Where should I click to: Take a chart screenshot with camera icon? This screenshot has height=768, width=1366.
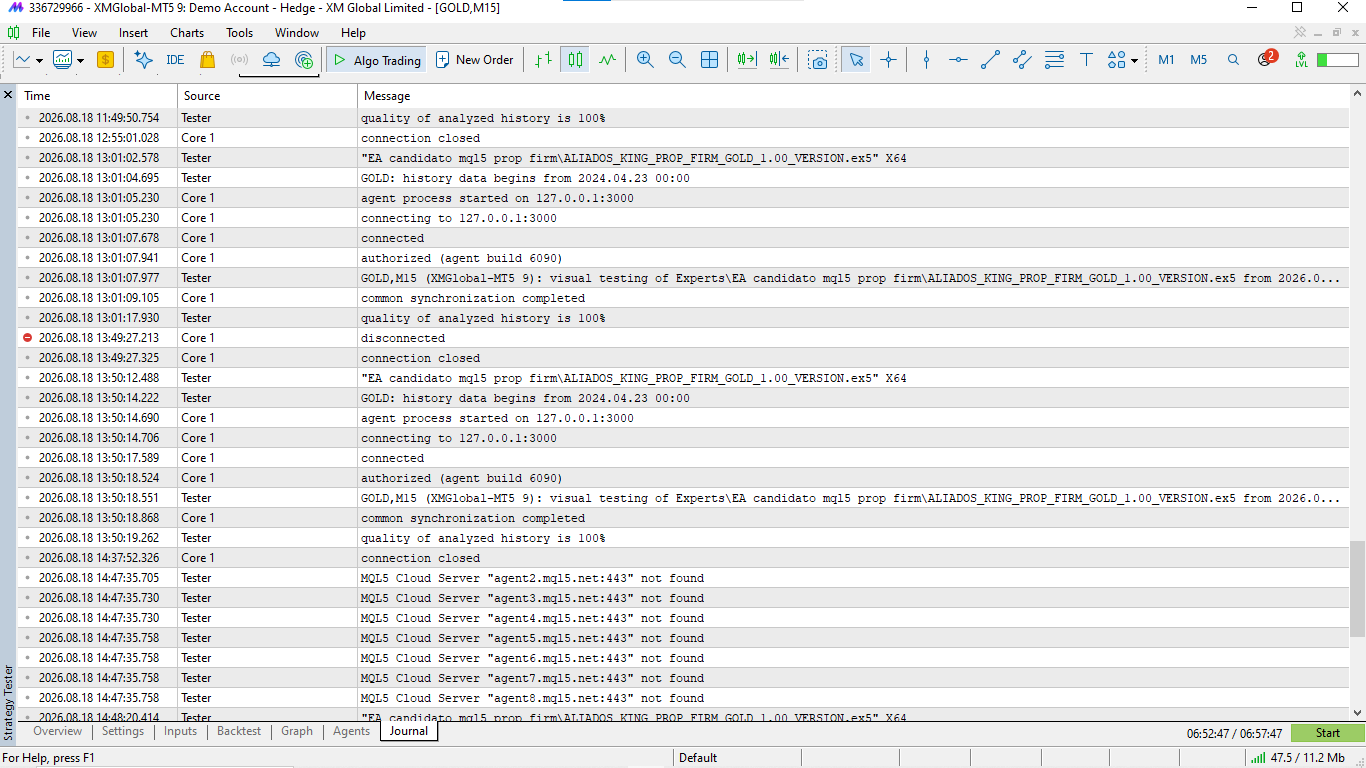click(x=819, y=60)
